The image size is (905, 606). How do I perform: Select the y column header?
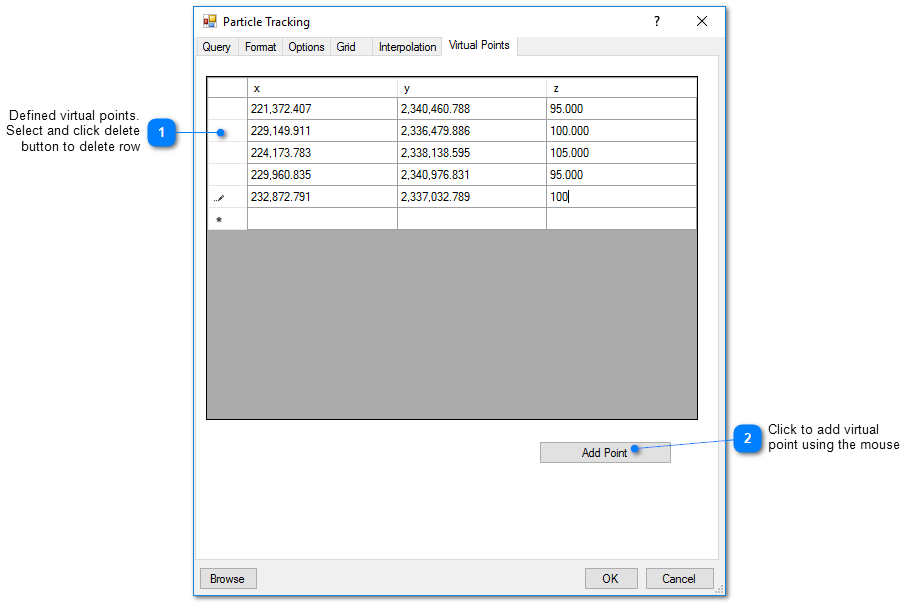pyautogui.click(x=471, y=87)
